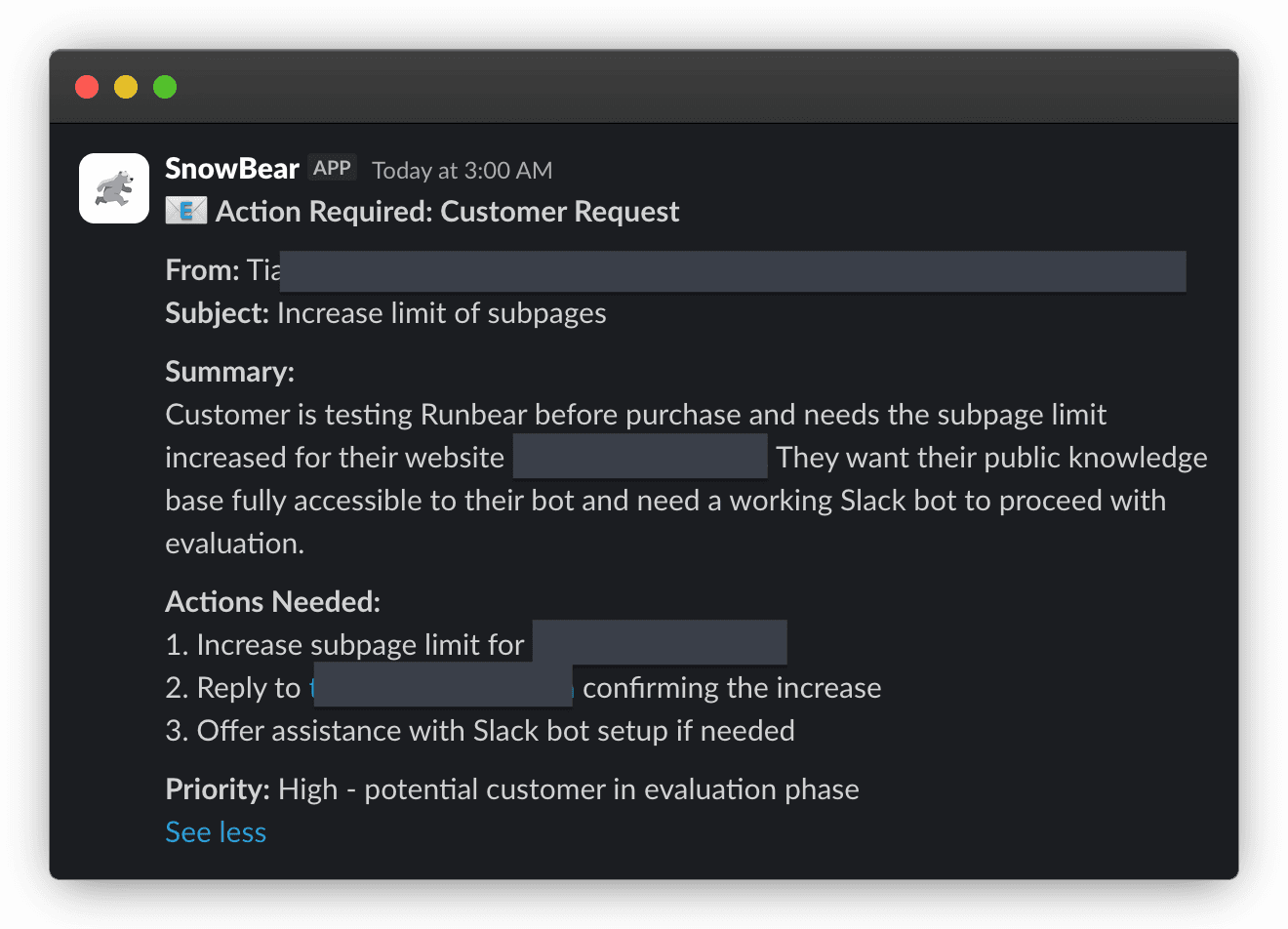The height and width of the screenshot is (929, 1288).
Task: Click the Actions Needed: heading
Action: (x=272, y=602)
